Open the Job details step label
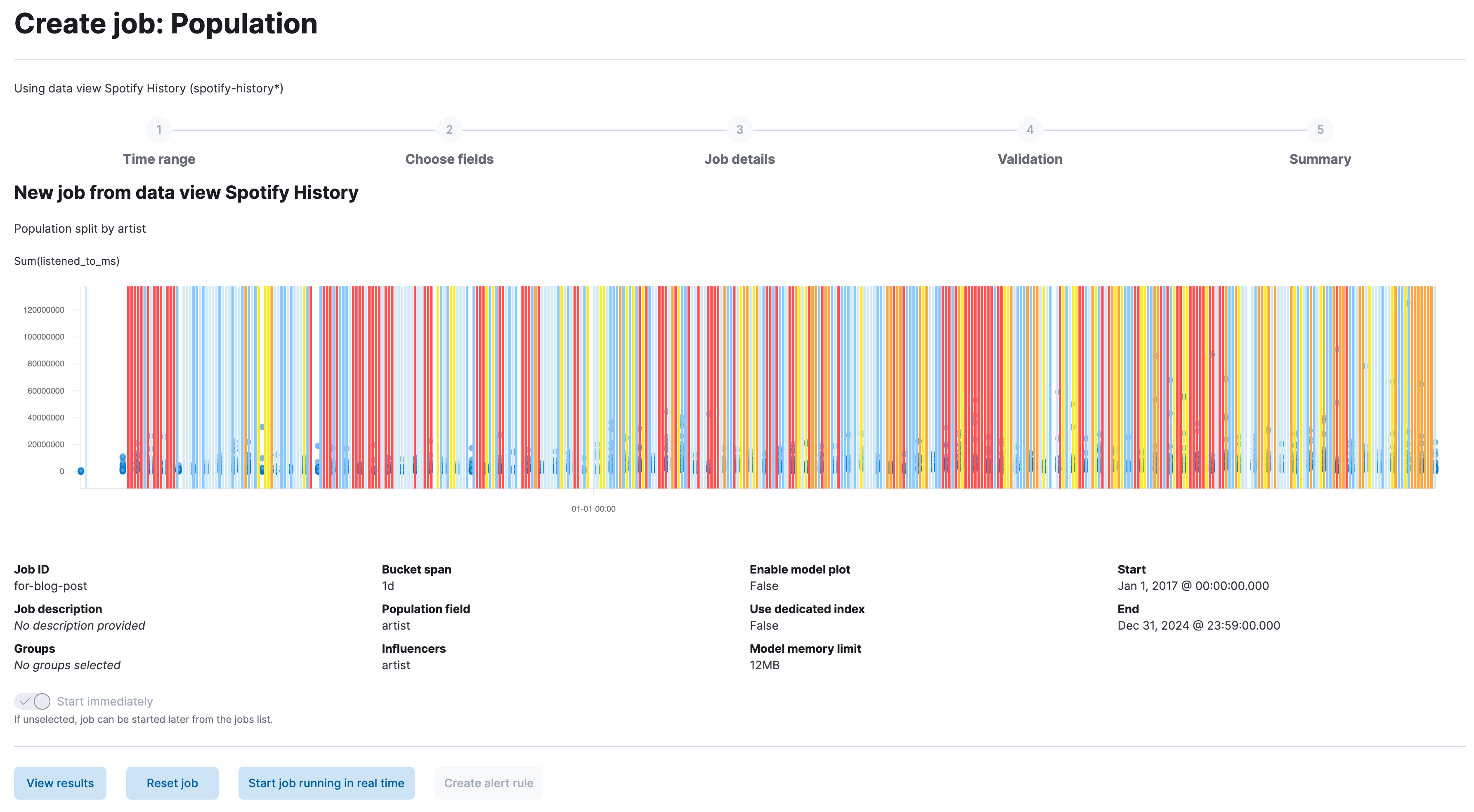1474x812 pixels. (739, 159)
